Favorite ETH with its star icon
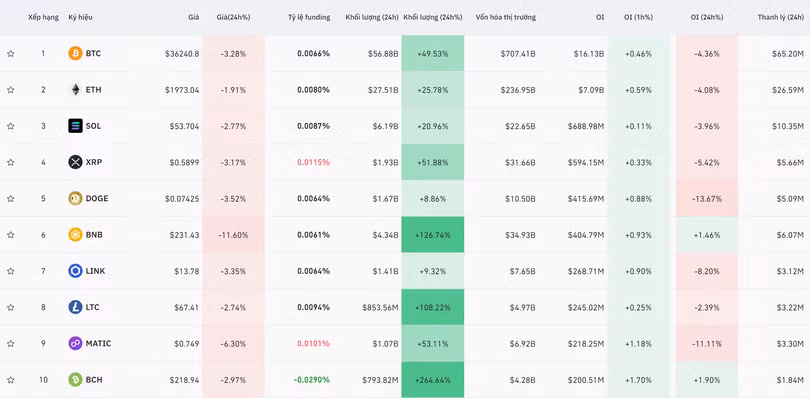Screen dimensions: 810x398 pos(10,90)
